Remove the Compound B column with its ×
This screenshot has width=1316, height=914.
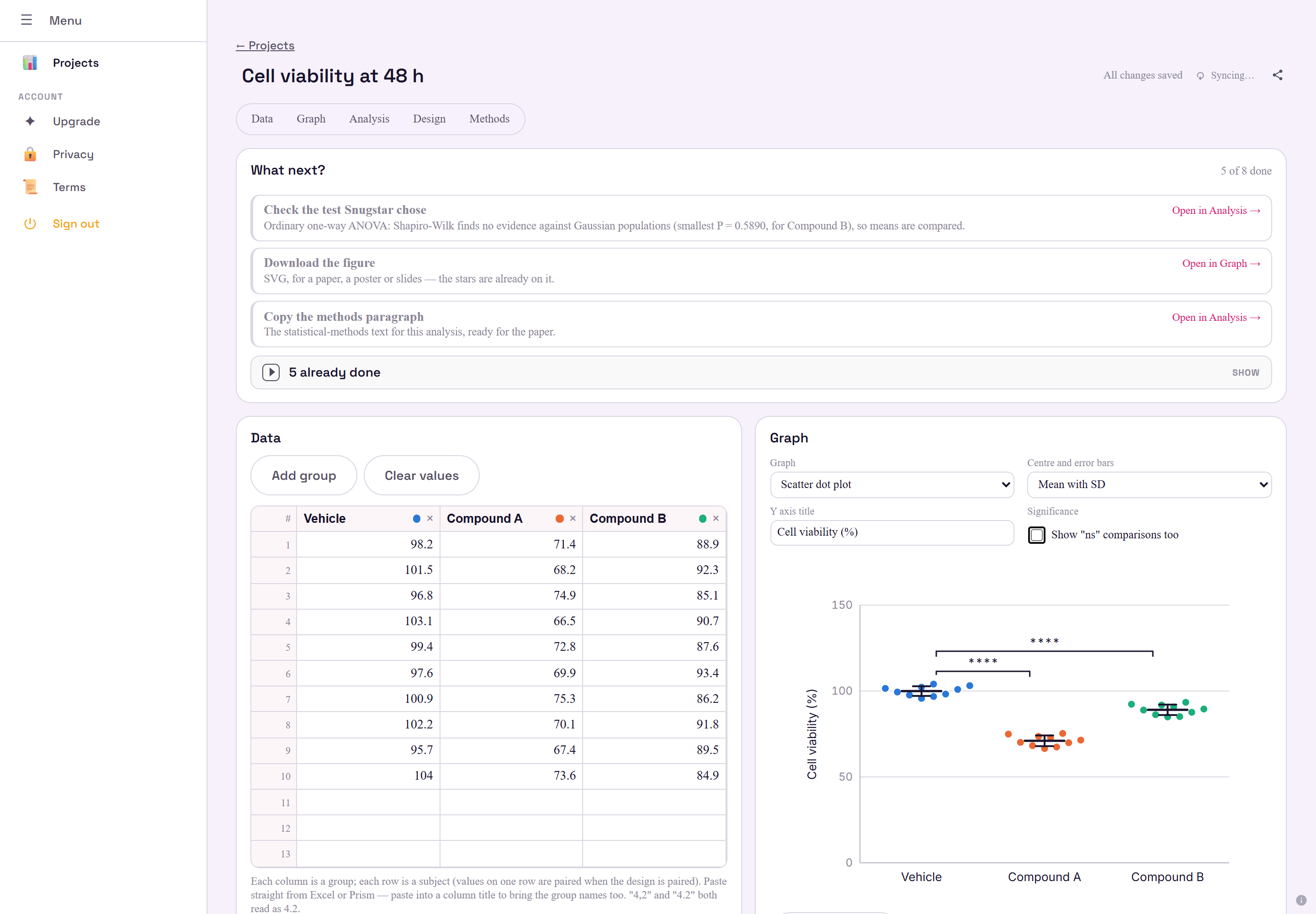(716, 518)
